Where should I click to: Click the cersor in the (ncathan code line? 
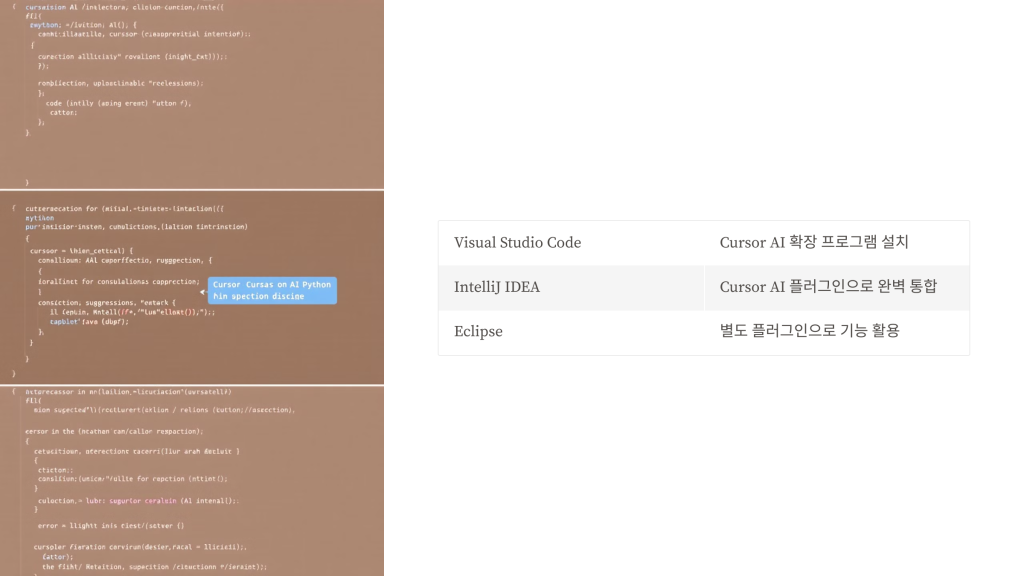(114, 432)
